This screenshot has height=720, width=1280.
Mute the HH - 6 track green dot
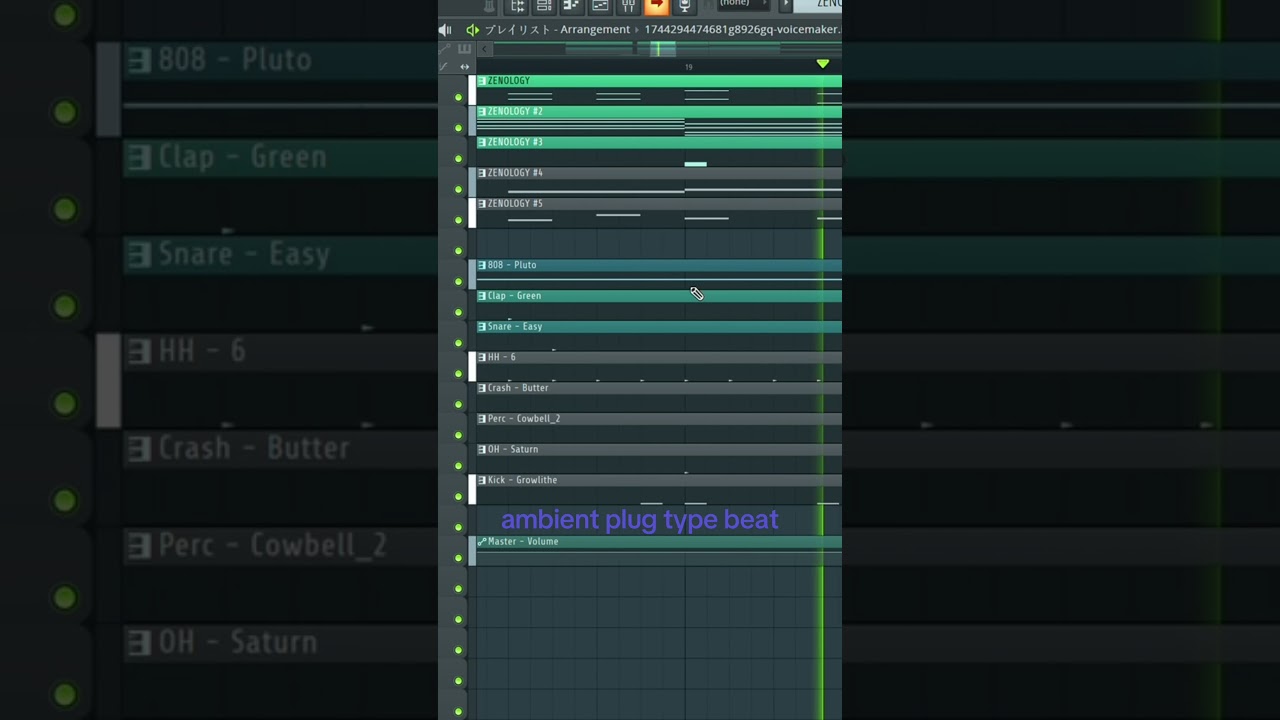point(458,373)
